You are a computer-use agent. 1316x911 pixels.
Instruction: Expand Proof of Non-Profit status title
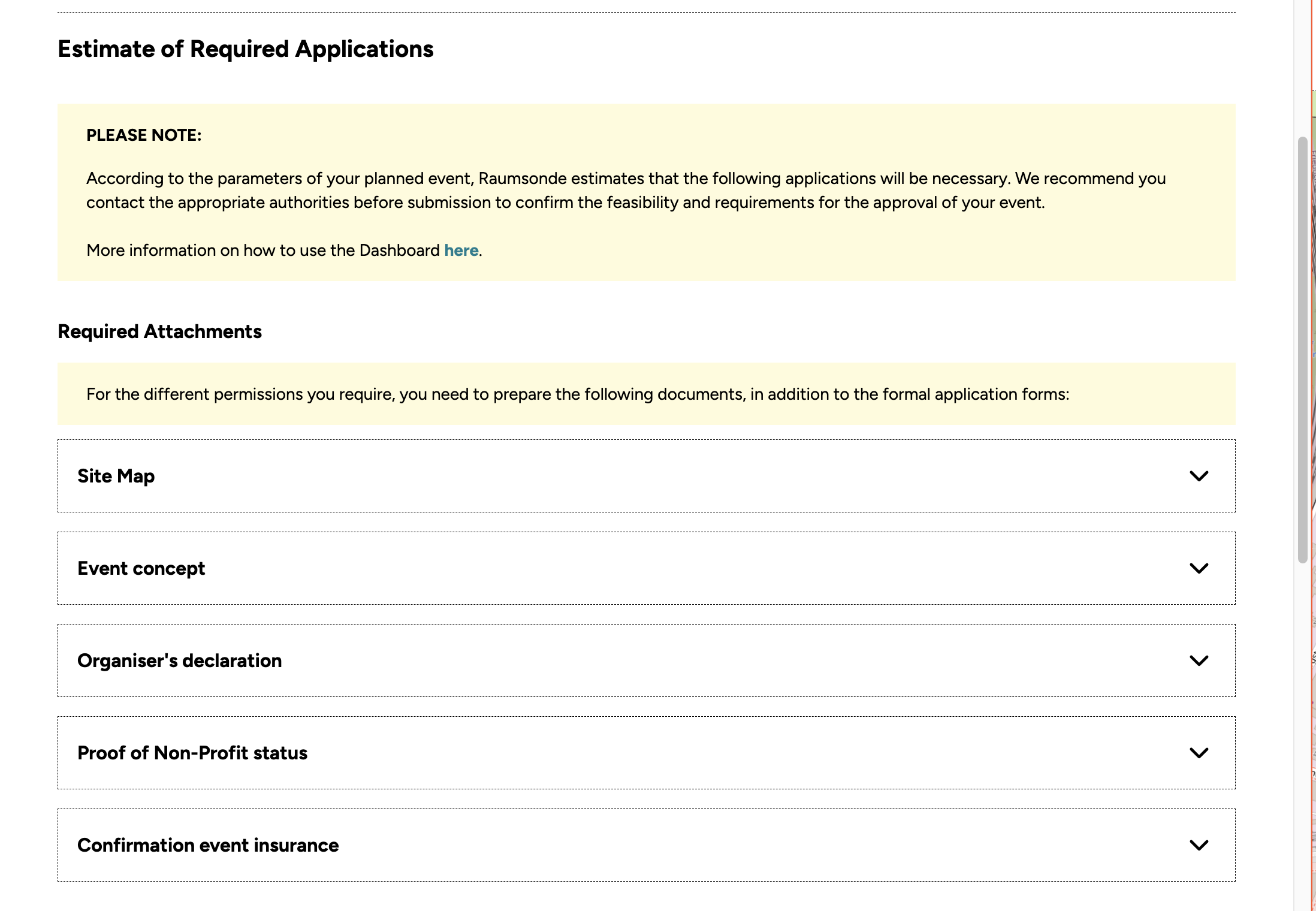tap(192, 753)
